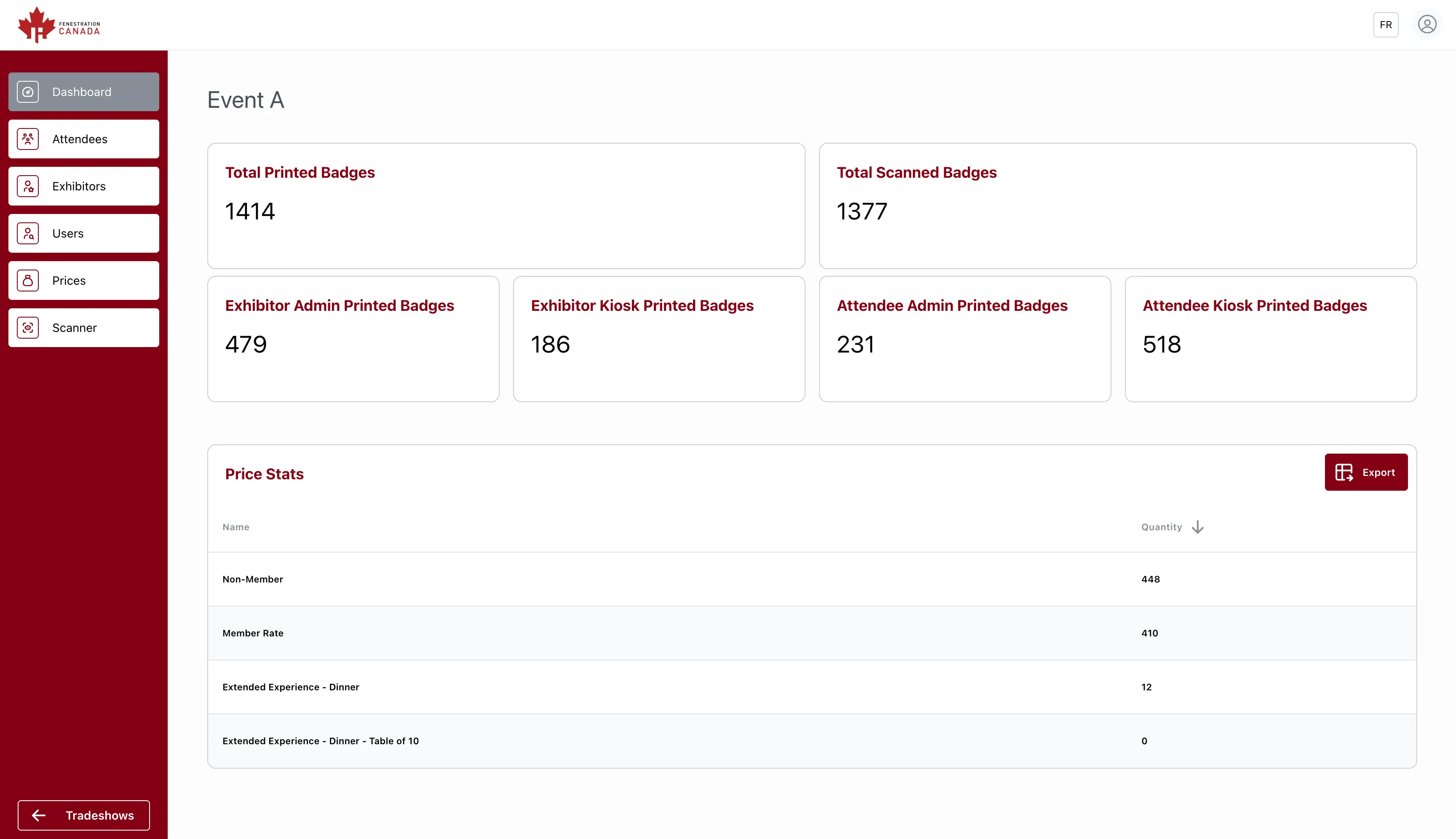Click the Total Printed Badges value 1414

(250, 211)
